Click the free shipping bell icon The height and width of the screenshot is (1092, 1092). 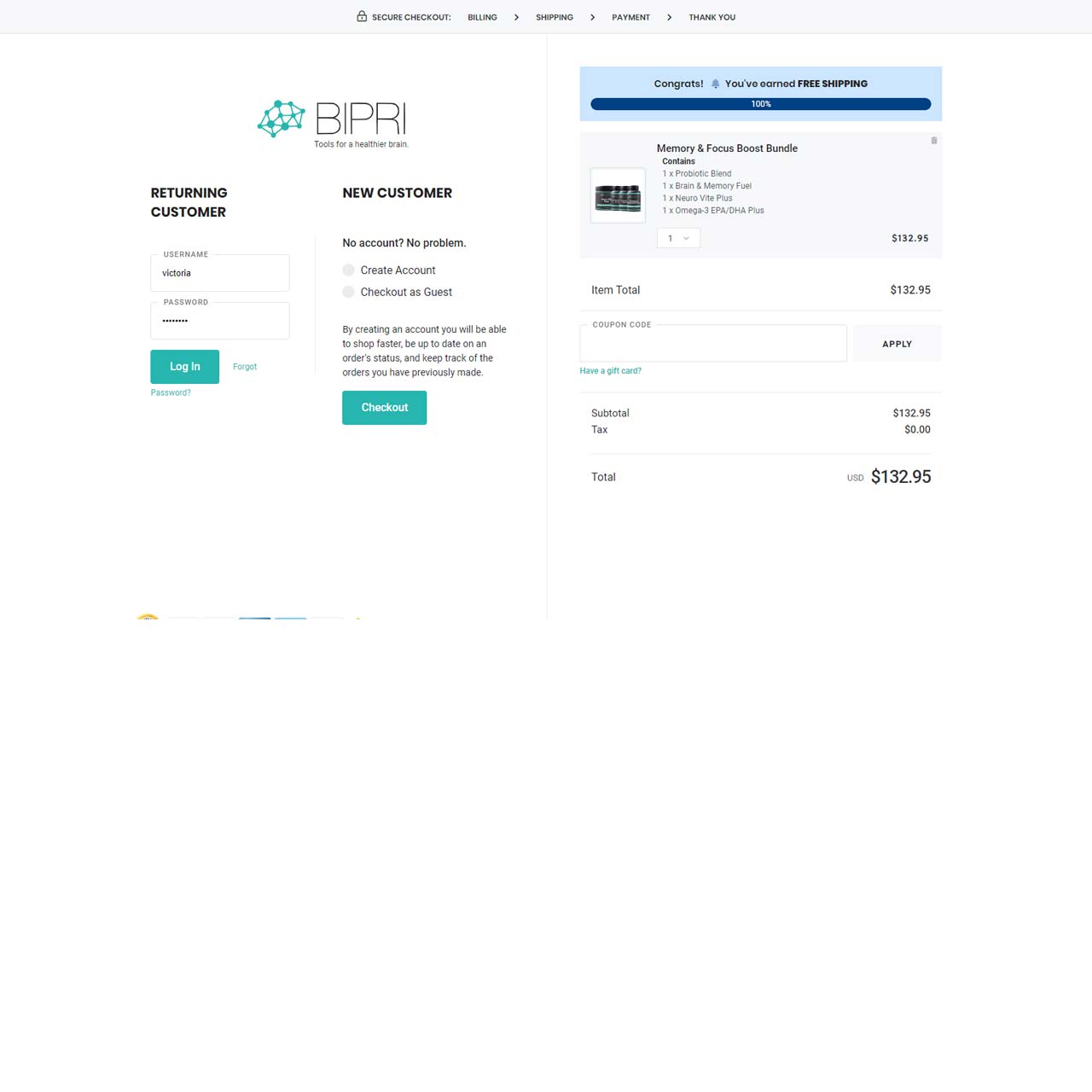click(x=715, y=84)
